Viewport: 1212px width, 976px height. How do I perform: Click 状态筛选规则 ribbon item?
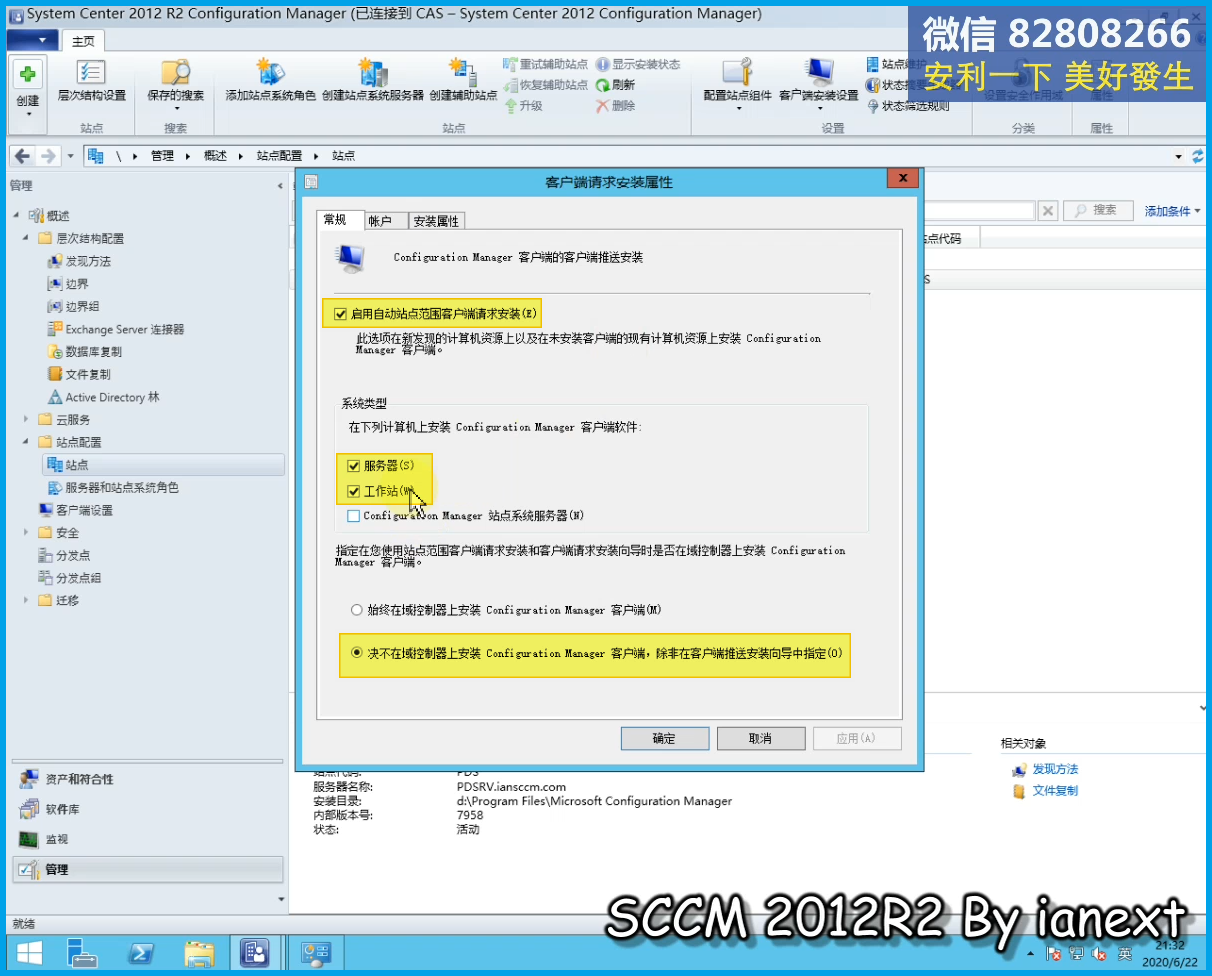(x=907, y=106)
